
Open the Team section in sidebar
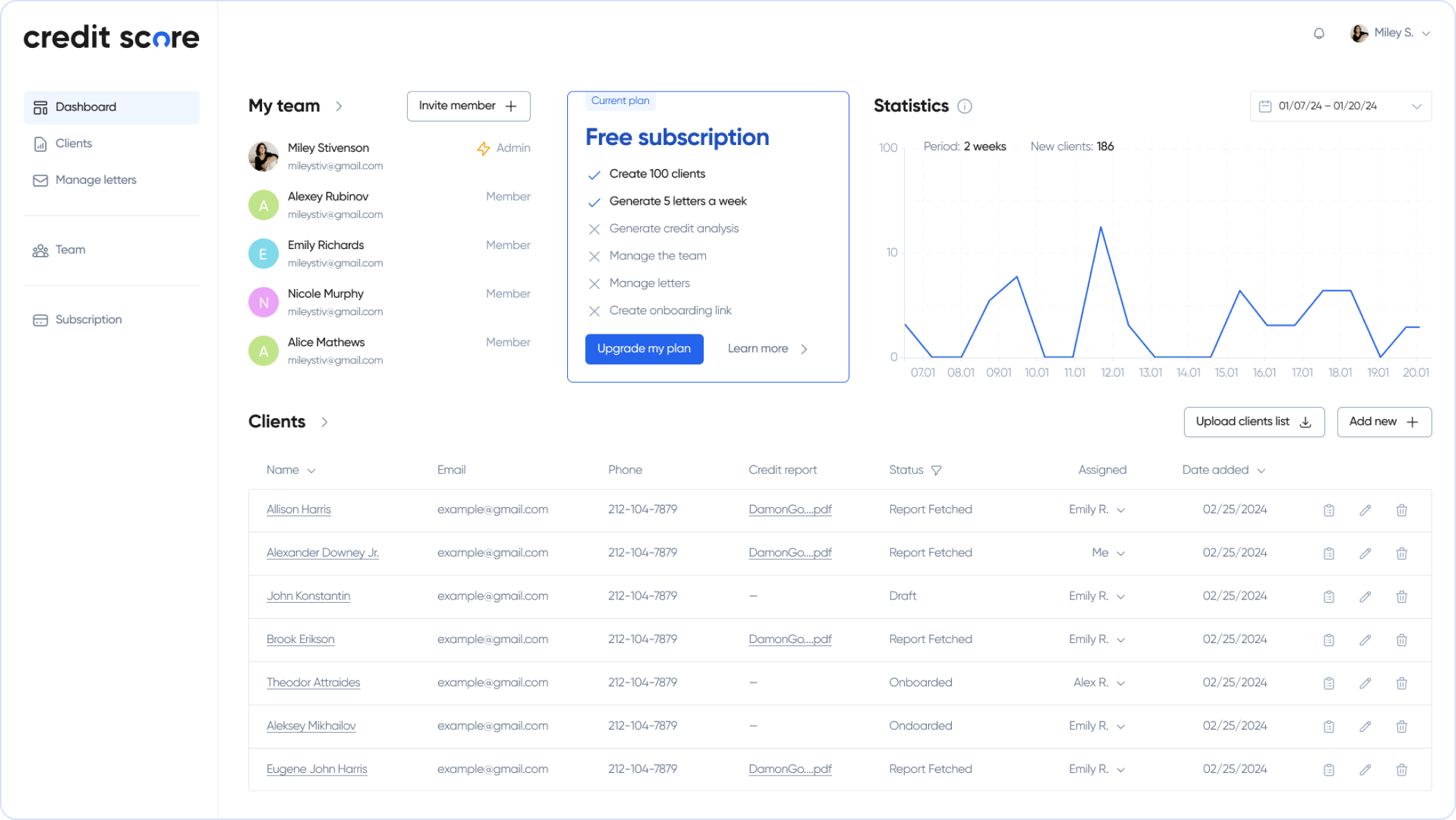click(70, 250)
